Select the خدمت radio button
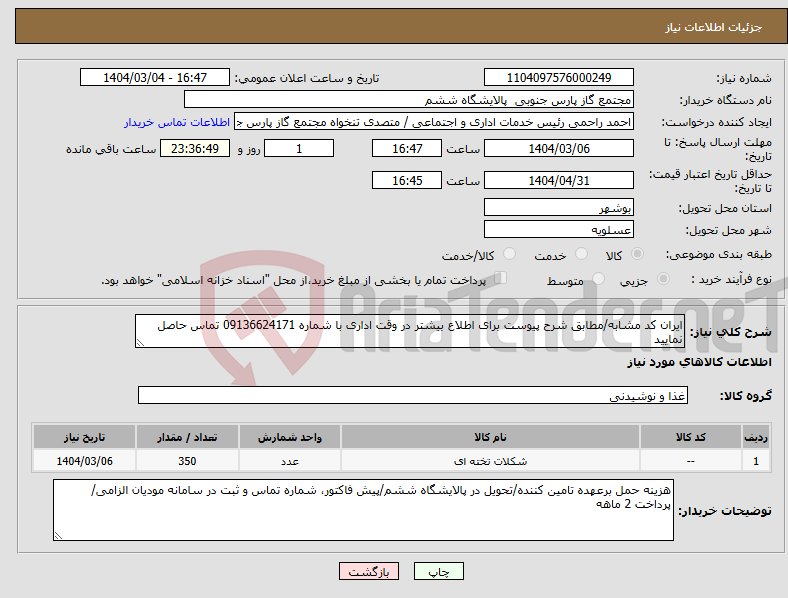788x598 pixels. (x=581, y=254)
